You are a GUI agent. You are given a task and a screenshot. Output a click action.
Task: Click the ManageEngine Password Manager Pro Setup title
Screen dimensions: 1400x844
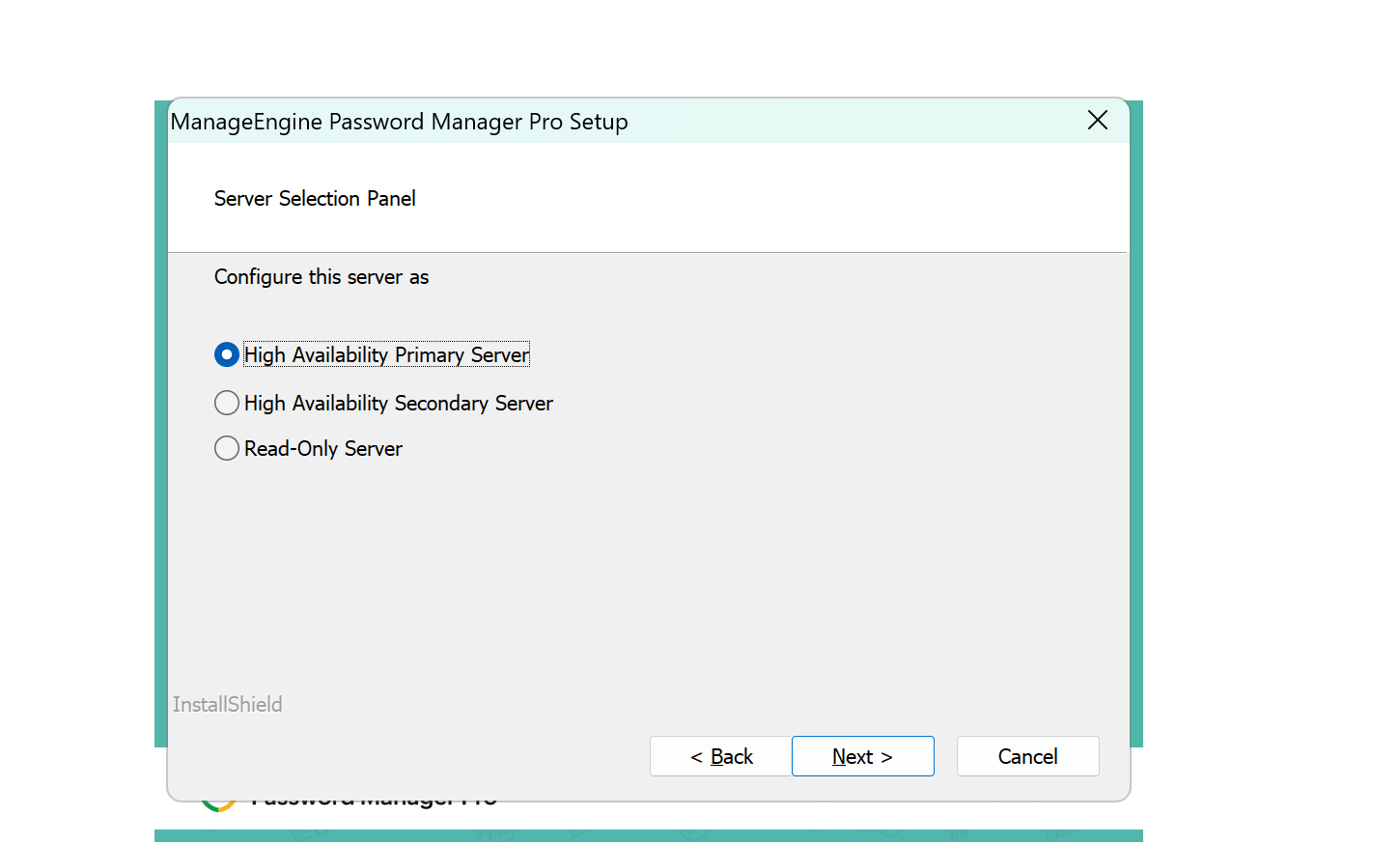[399, 122]
